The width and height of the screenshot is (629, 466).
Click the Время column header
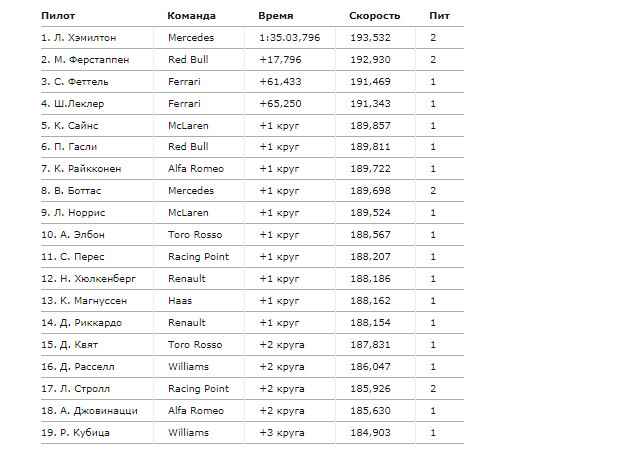coord(275,17)
